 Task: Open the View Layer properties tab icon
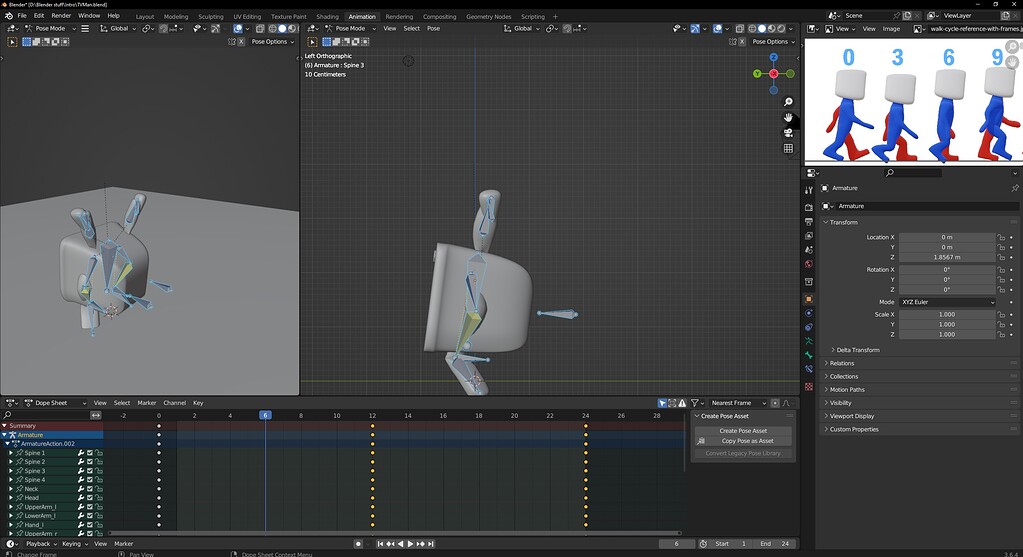[x=809, y=235]
